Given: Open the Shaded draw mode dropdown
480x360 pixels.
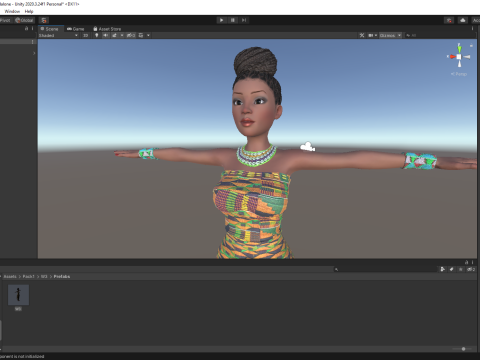Looking at the screenshot, I should [58, 35].
